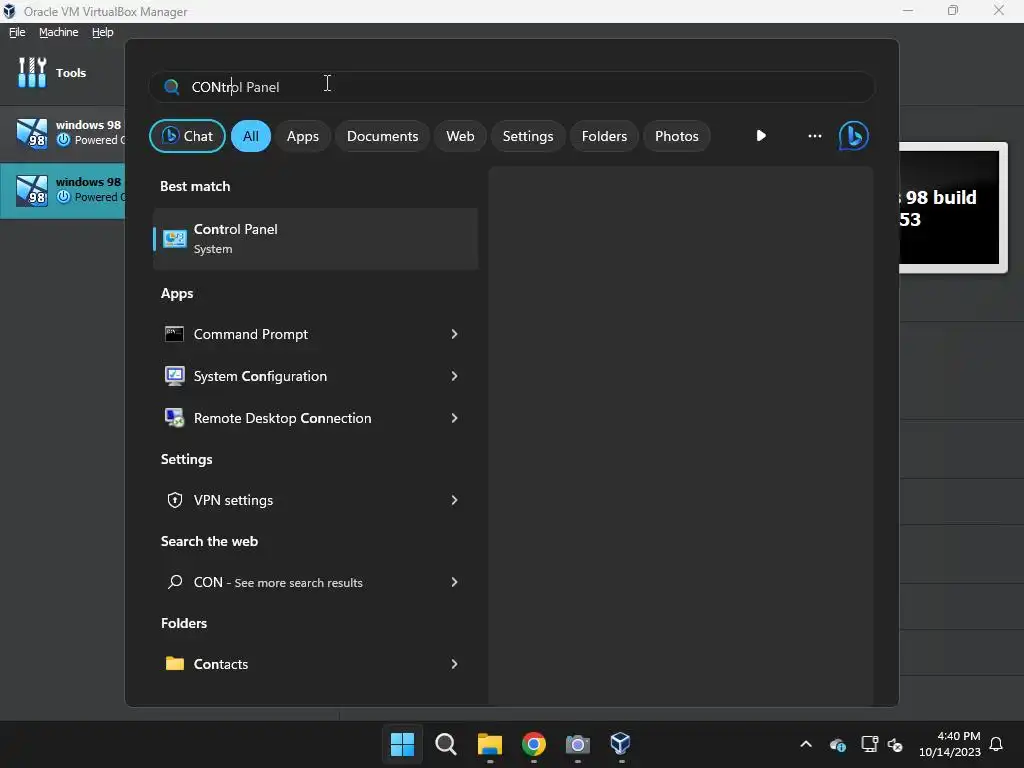The width and height of the screenshot is (1024, 768).
Task: Expand System Configuration result chevron
Action: (x=455, y=376)
